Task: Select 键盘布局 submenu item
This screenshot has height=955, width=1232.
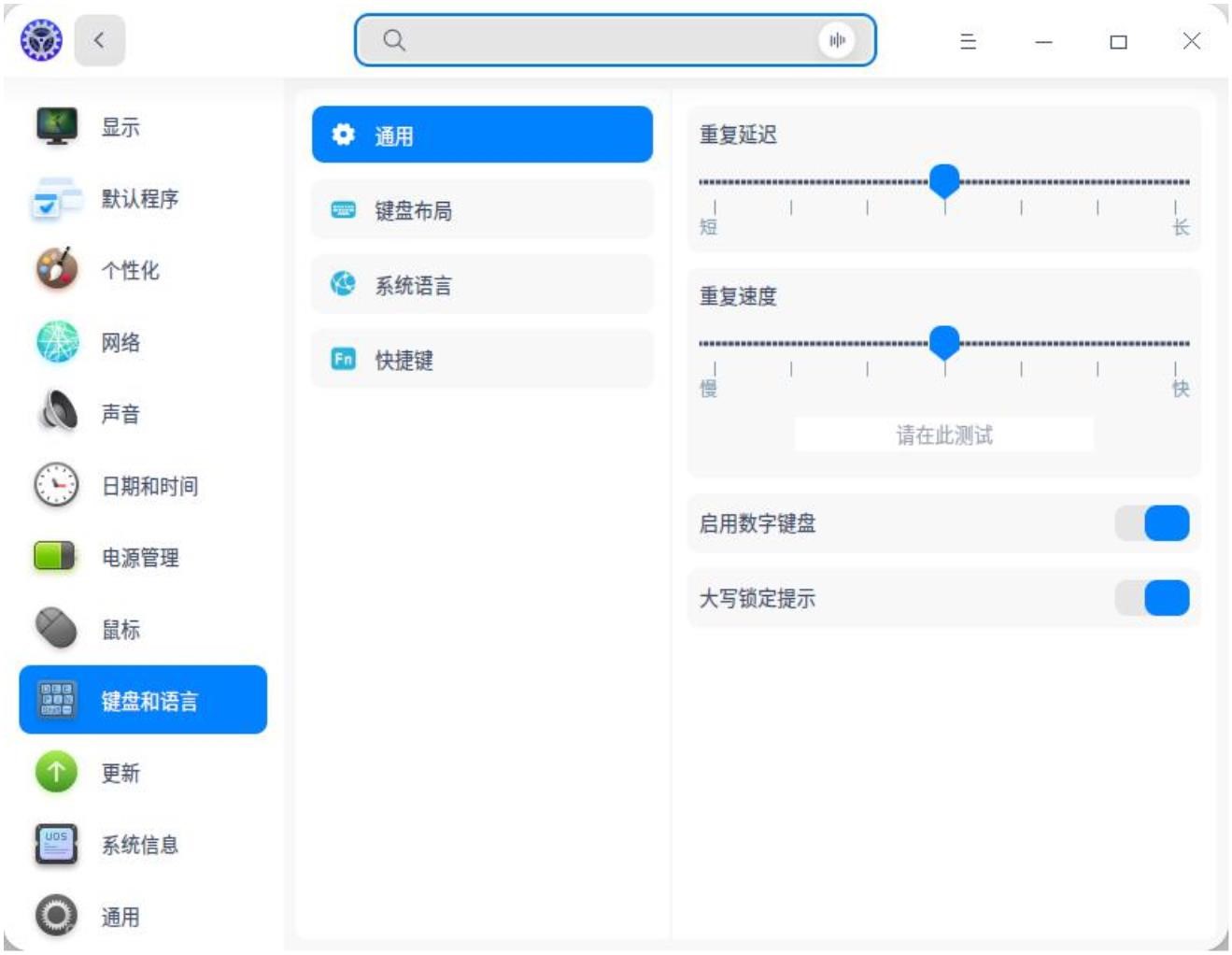Action: (482, 209)
